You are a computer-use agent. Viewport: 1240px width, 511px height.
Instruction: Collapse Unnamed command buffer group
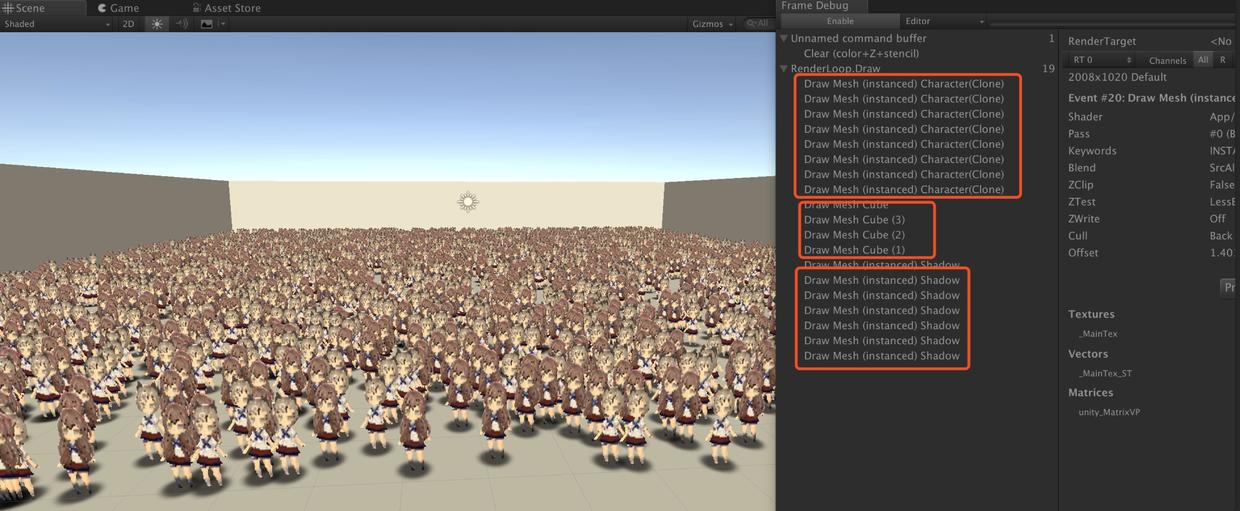(x=784, y=39)
